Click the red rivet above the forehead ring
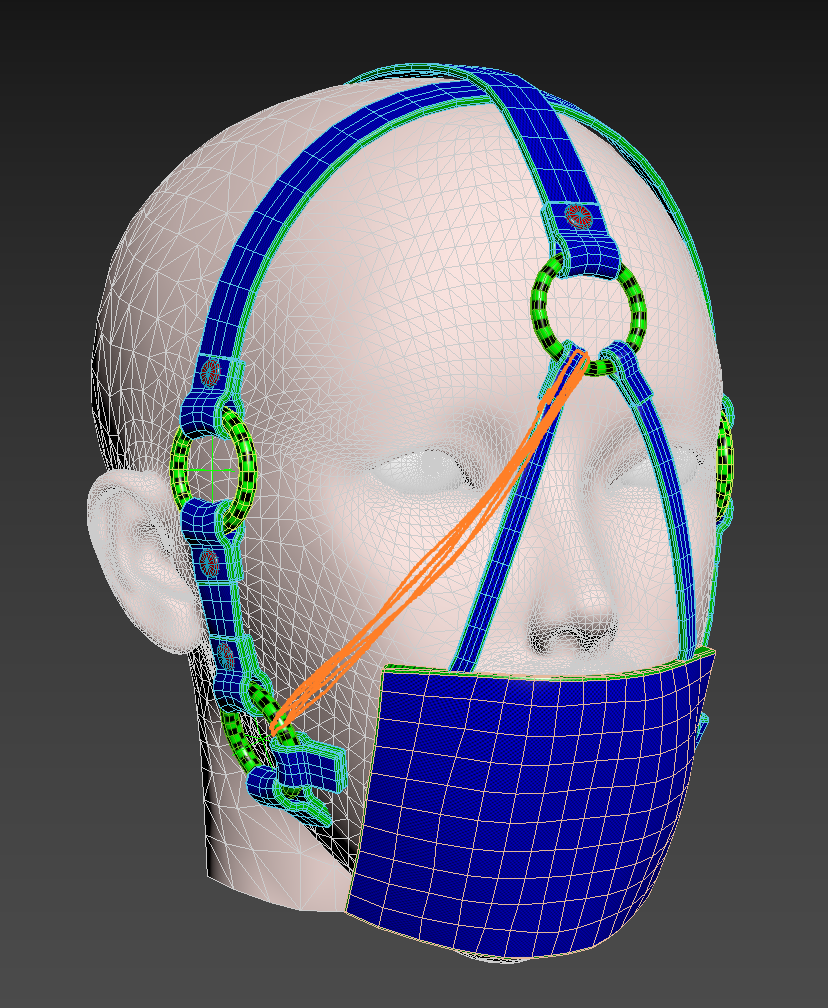 580,215
